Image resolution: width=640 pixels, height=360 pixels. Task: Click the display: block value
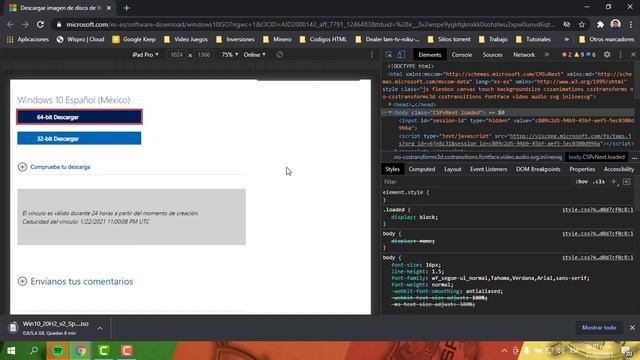point(428,217)
